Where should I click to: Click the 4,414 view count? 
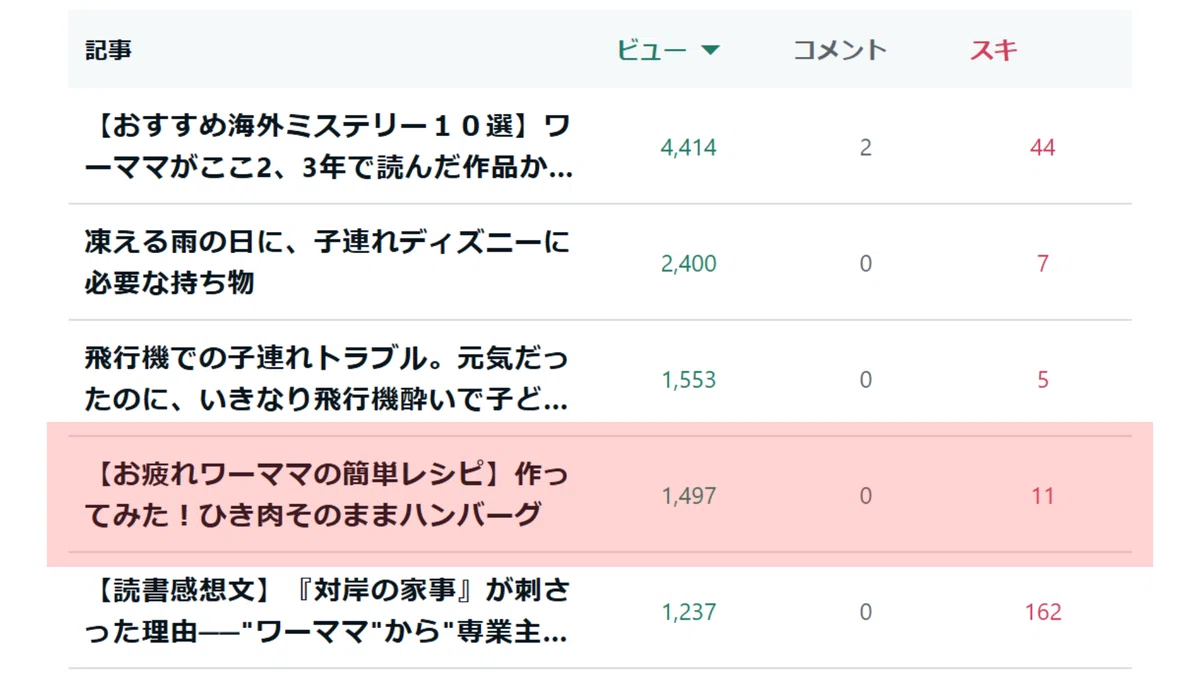689,148
